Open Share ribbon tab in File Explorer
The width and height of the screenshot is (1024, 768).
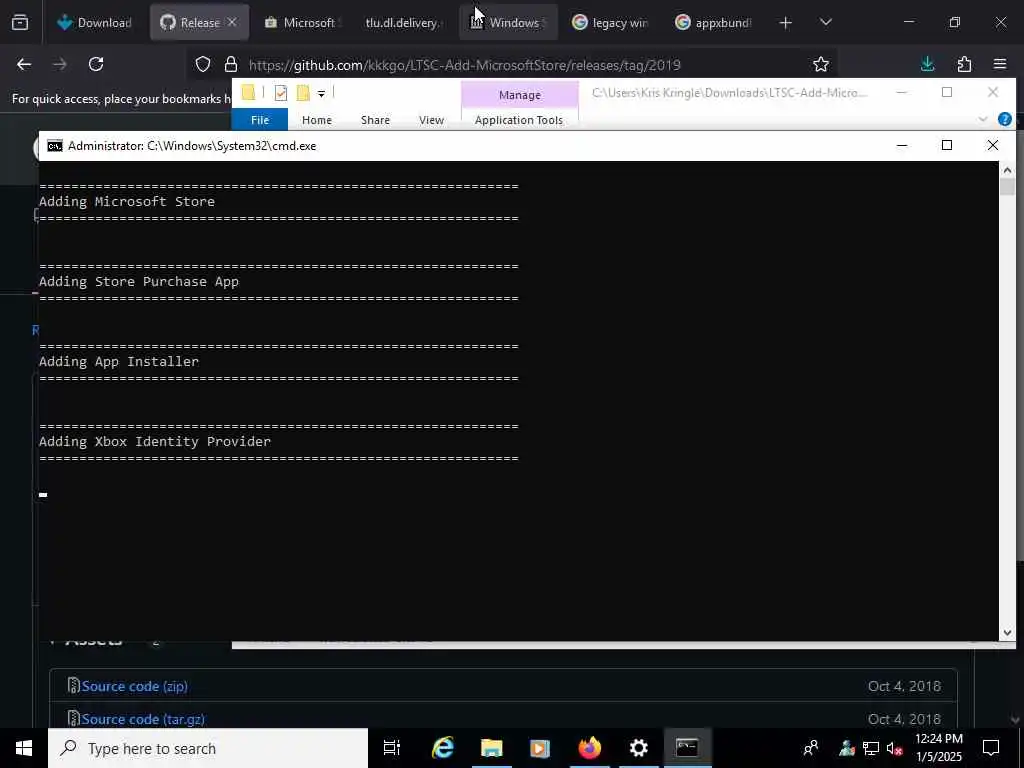coord(376,120)
